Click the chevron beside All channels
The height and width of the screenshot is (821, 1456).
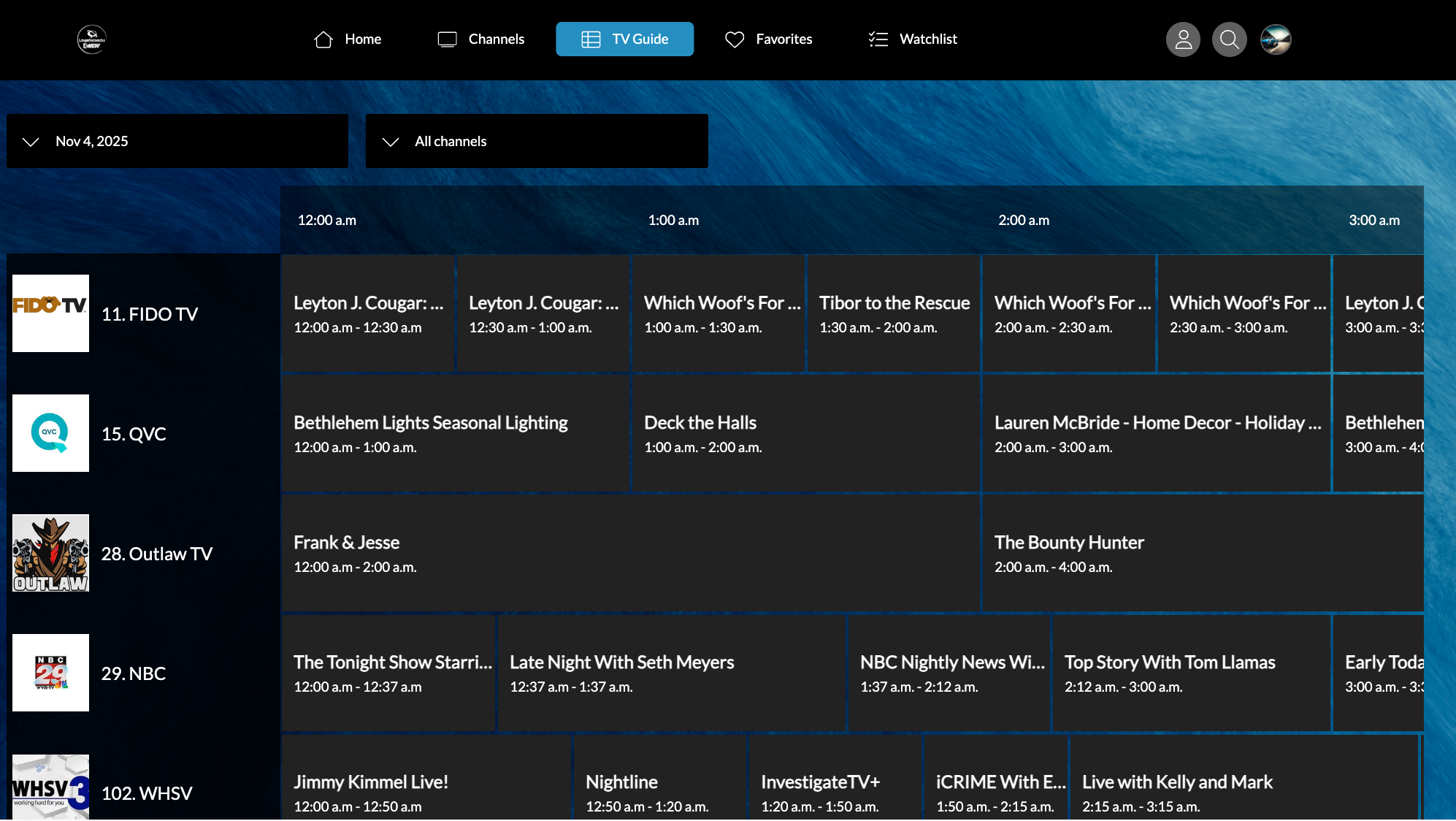[x=391, y=142]
